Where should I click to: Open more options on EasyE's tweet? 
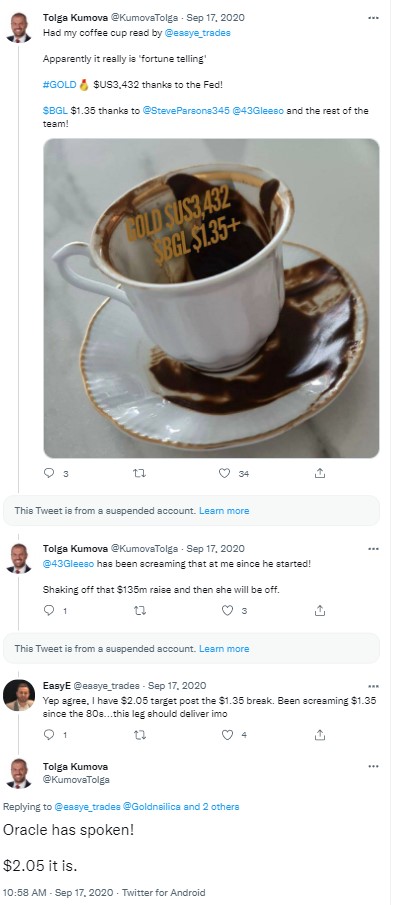(373, 686)
